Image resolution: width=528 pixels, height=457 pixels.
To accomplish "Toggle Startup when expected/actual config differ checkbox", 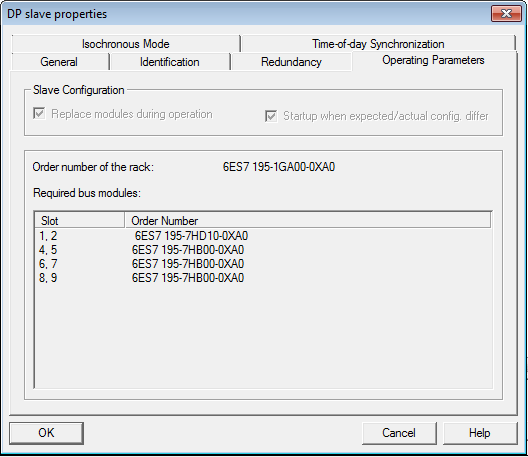I will (271, 116).
